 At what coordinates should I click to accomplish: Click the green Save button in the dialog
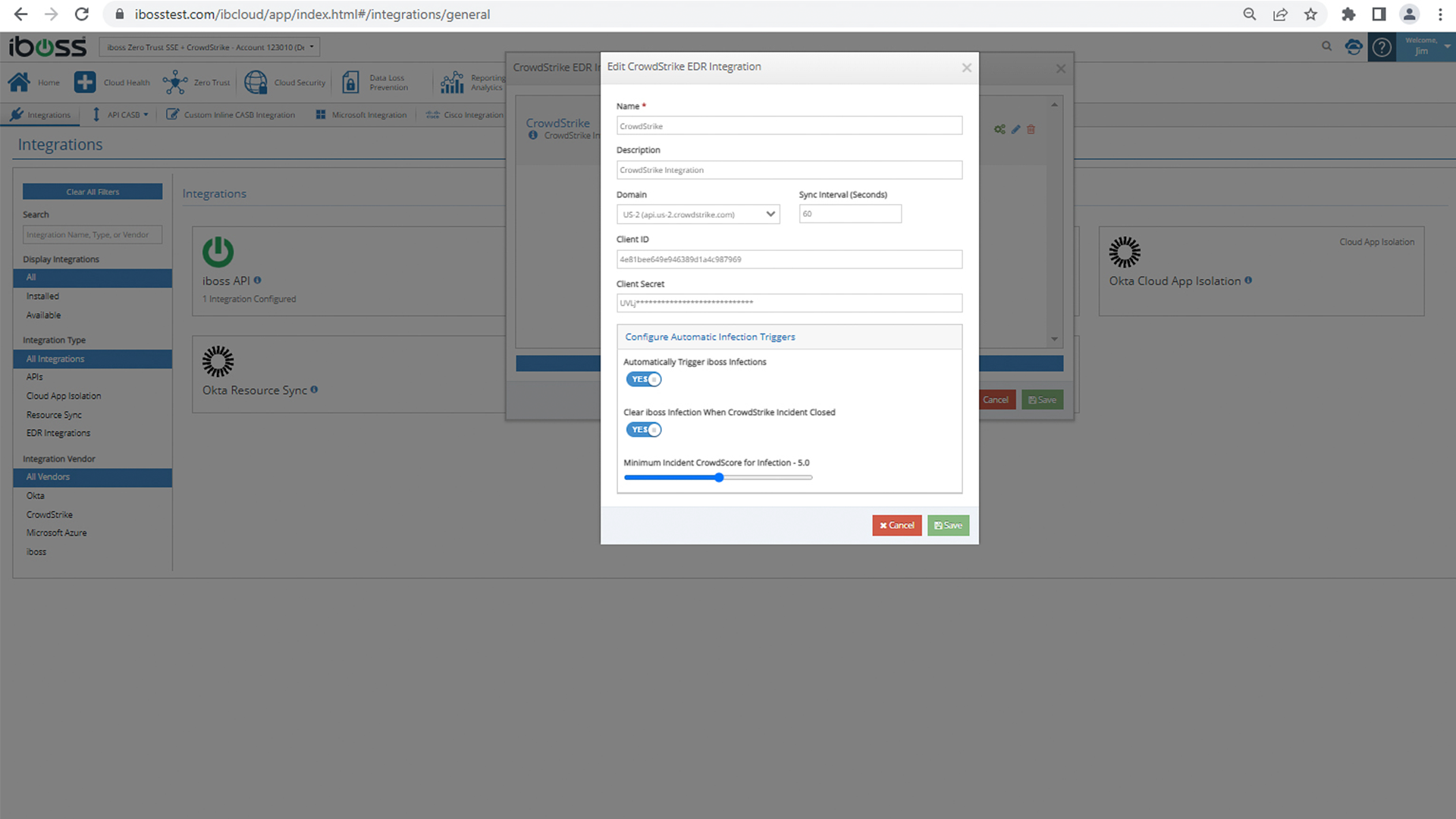pos(948,526)
